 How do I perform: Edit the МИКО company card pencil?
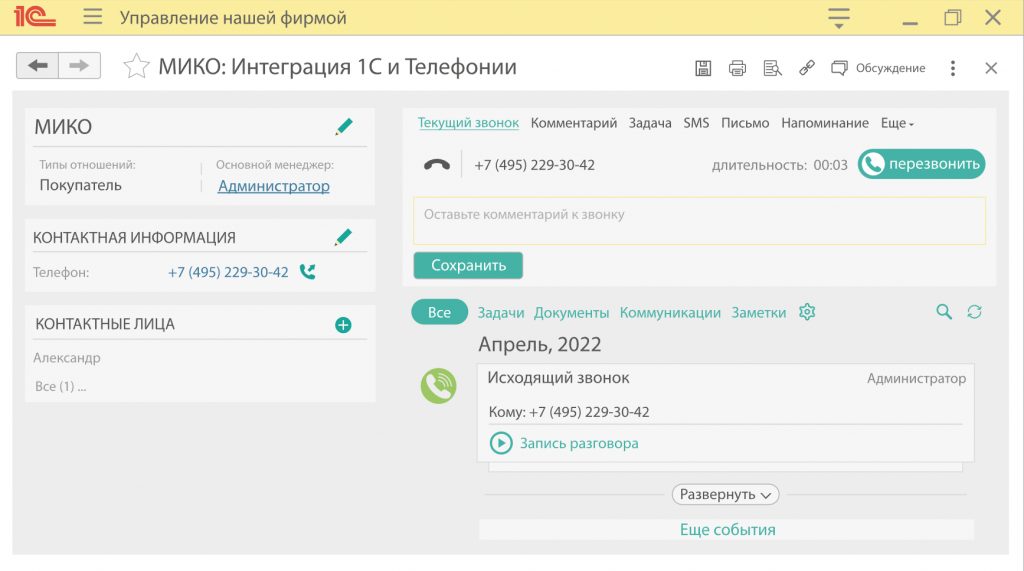coord(344,126)
